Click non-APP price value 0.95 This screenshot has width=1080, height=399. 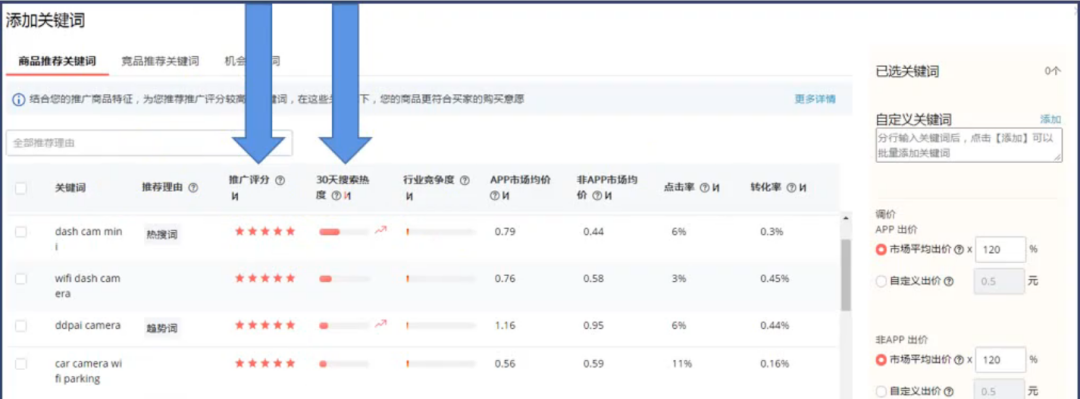tap(594, 325)
